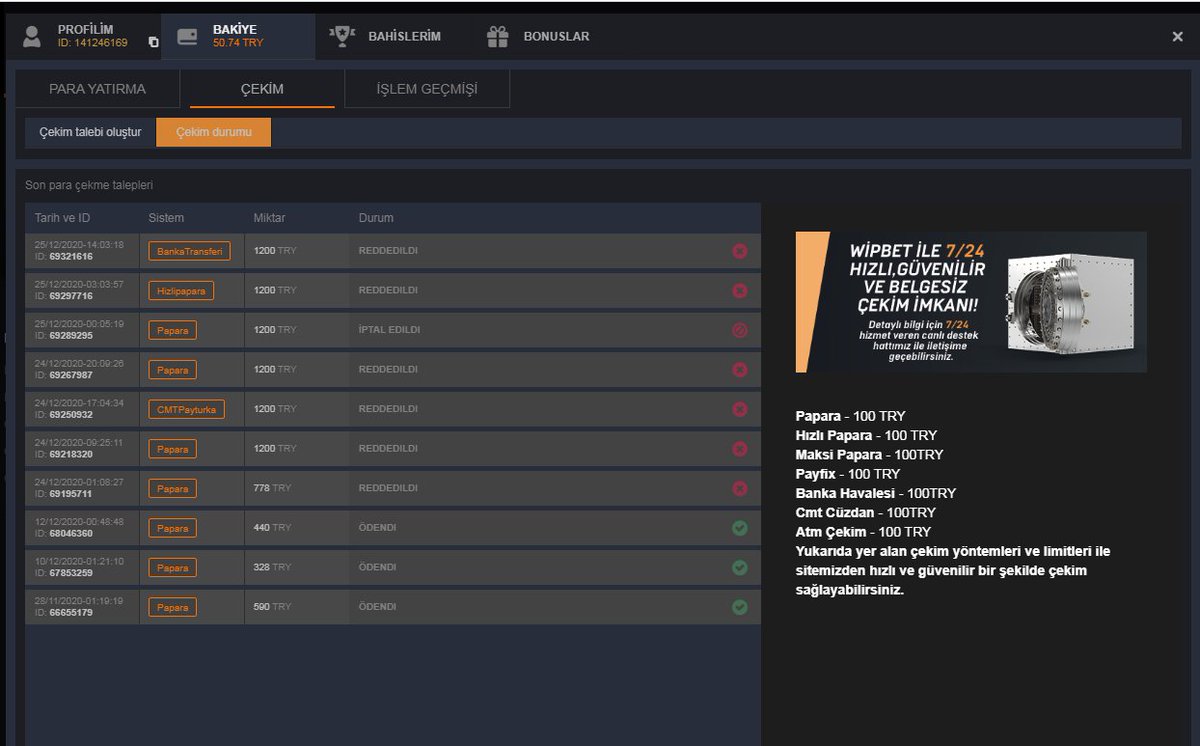This screenshot has height=746, width=1200.
Task: Click rejected icon for request 69250932
Action: point(740,409)
